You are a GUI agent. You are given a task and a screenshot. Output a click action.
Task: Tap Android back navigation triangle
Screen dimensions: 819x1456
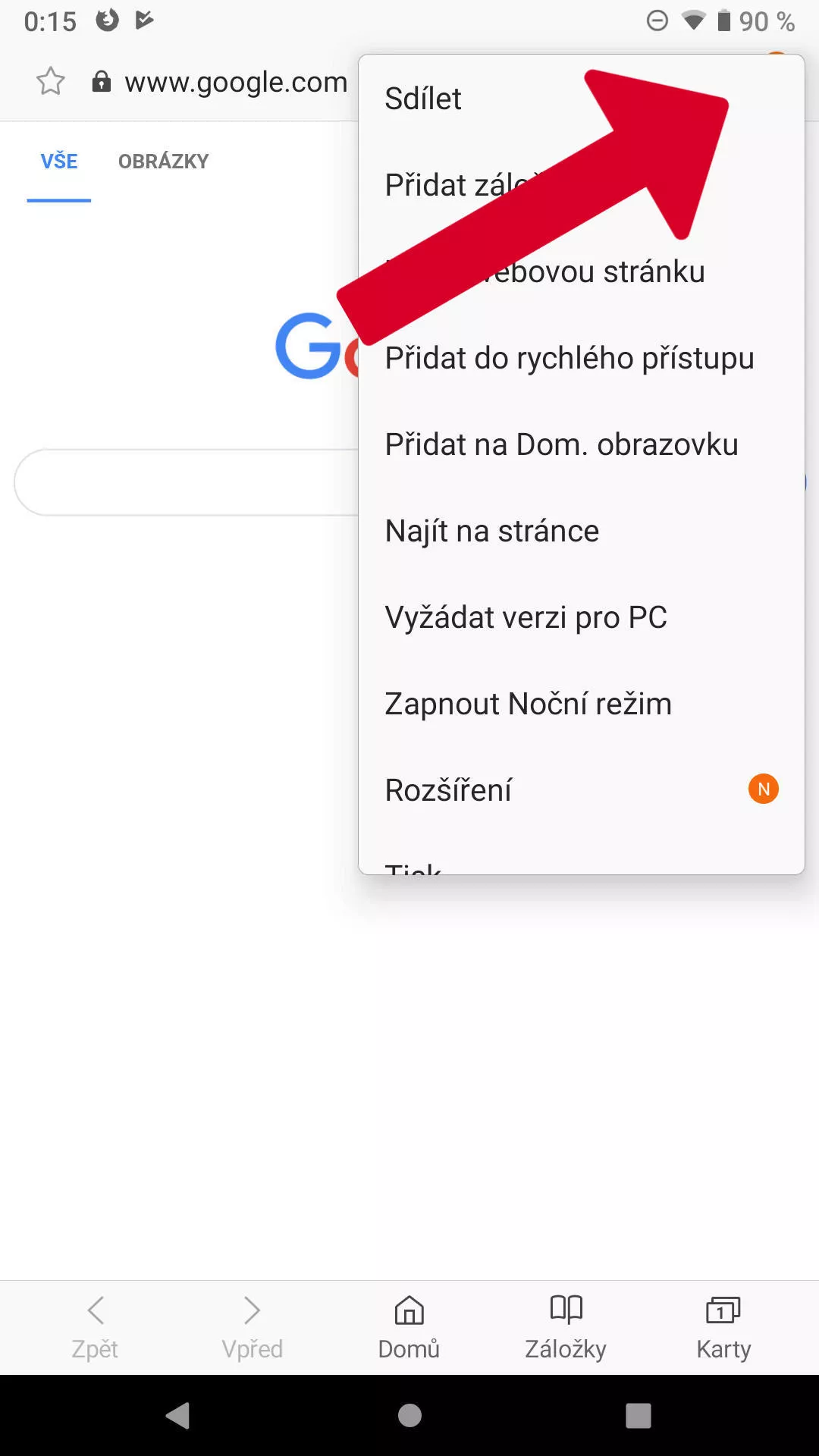(177, 1415)
